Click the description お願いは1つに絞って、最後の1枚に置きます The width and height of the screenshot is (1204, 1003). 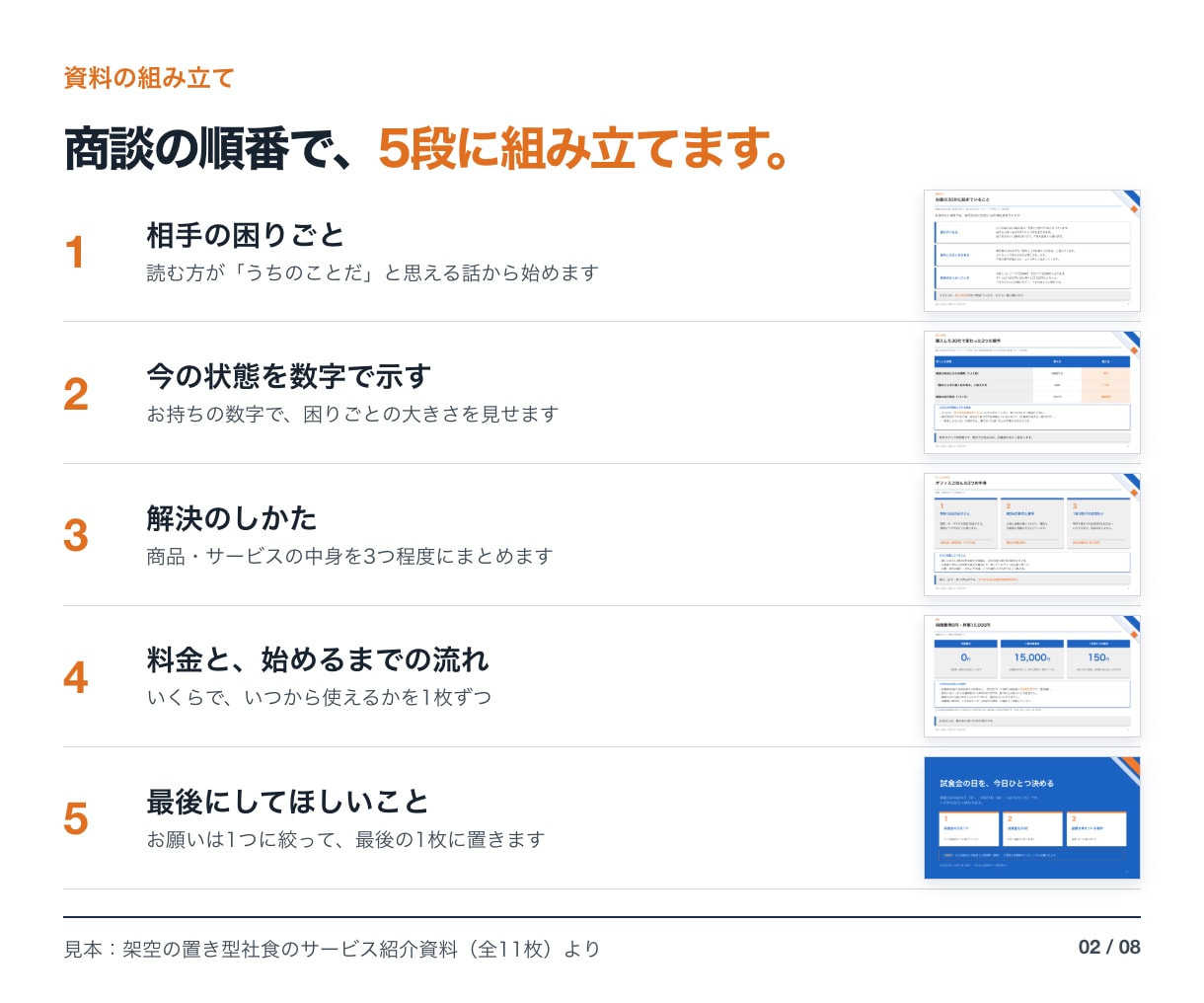[345, 840]
